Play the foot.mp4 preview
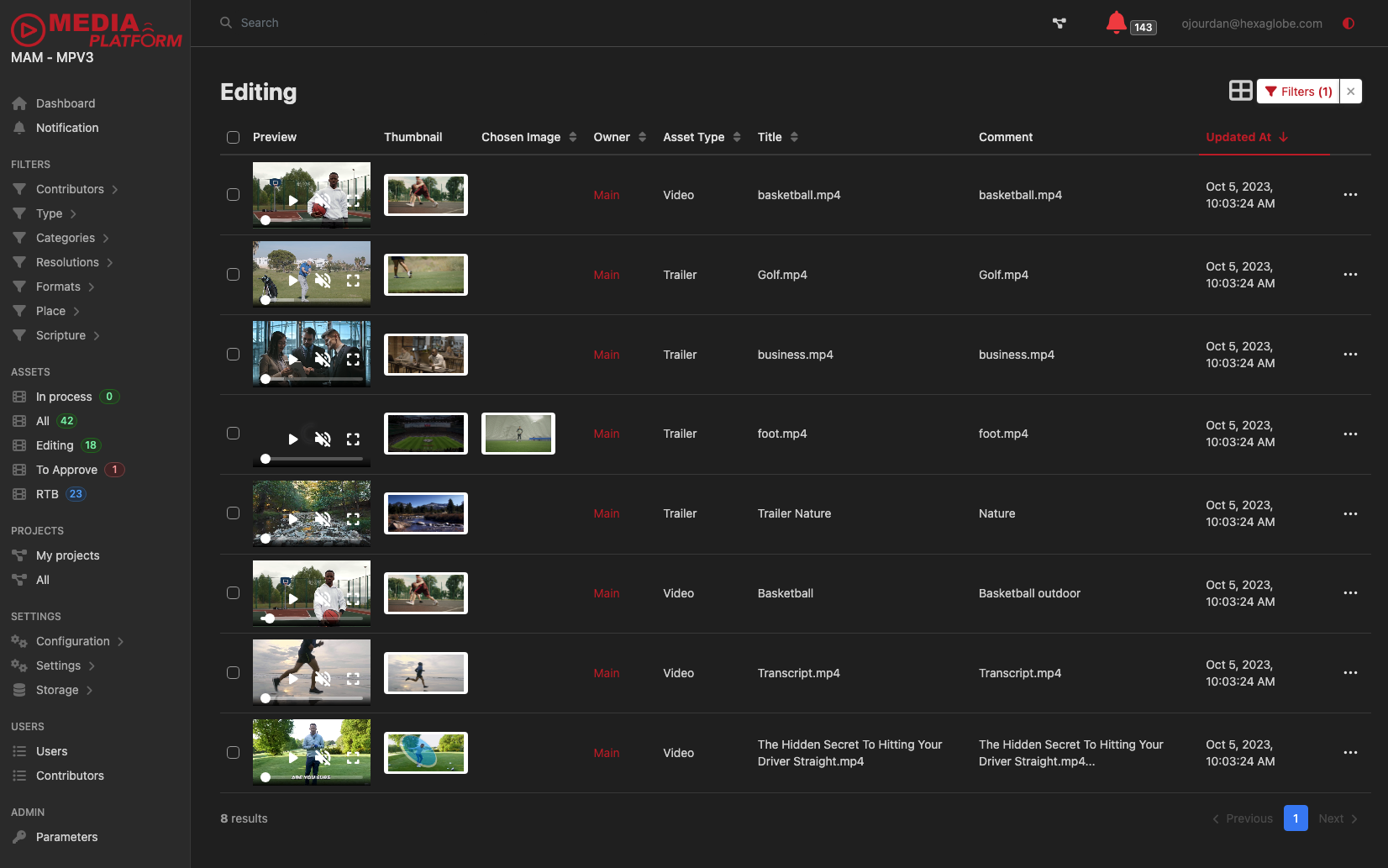This screenshot has height=868, width=1388. pos(293,439)
